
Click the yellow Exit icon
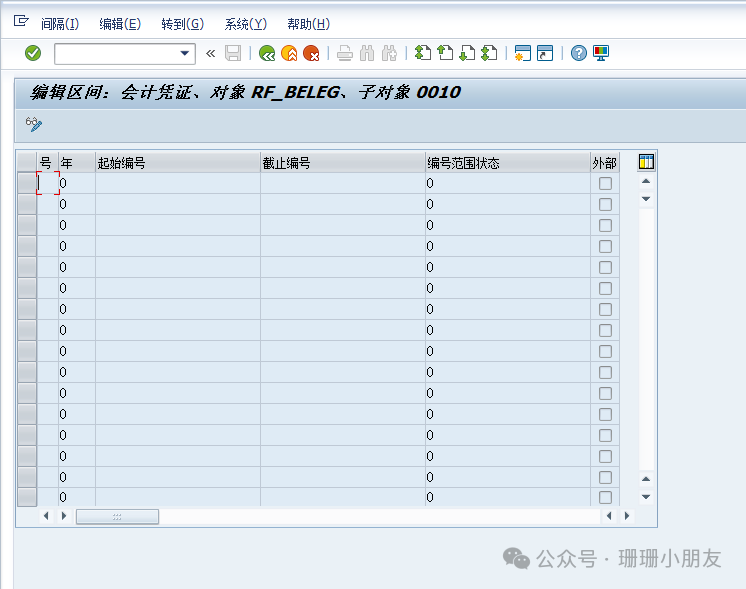289,53
